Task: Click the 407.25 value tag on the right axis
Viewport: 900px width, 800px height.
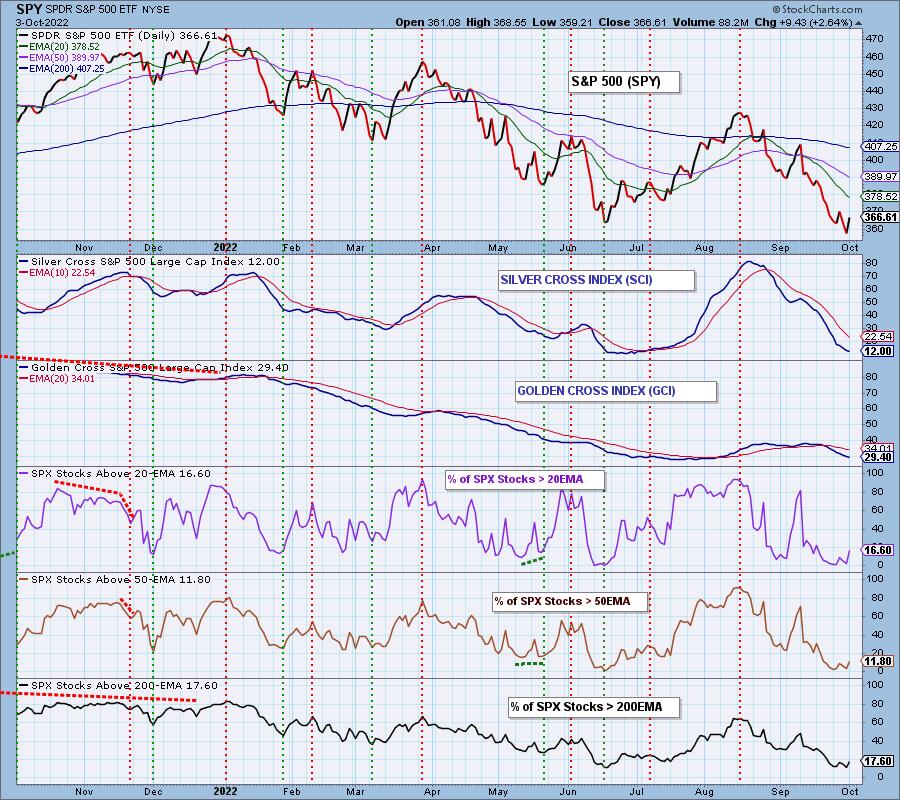Action: click(879, 147)
